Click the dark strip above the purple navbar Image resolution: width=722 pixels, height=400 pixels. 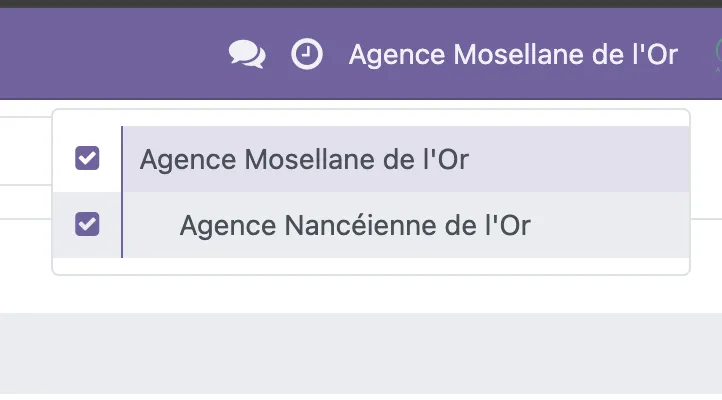click(x=361, y=4)
